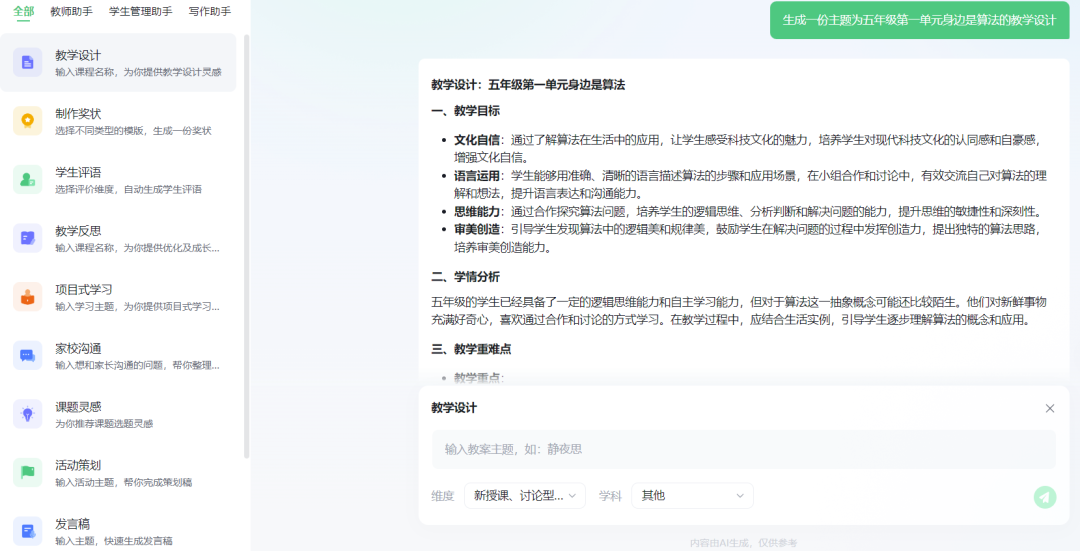The width and height of the screenshot is (1080, 551).
Task: Close the 教学设计 input panel
Action: pyautogui.click(x=1050, y=408)
